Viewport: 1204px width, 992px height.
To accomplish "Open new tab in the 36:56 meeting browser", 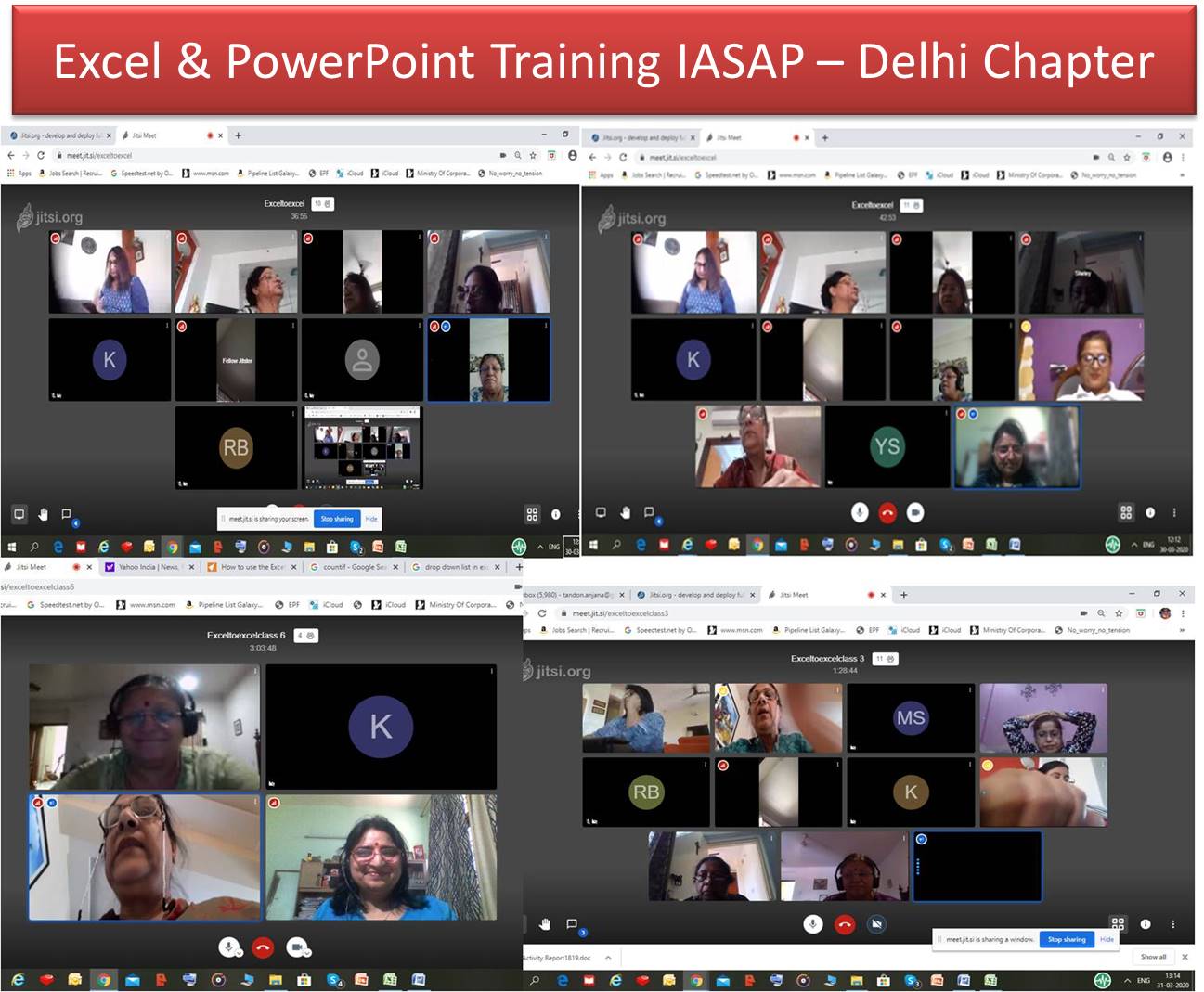I will click(x=238, y=135).
